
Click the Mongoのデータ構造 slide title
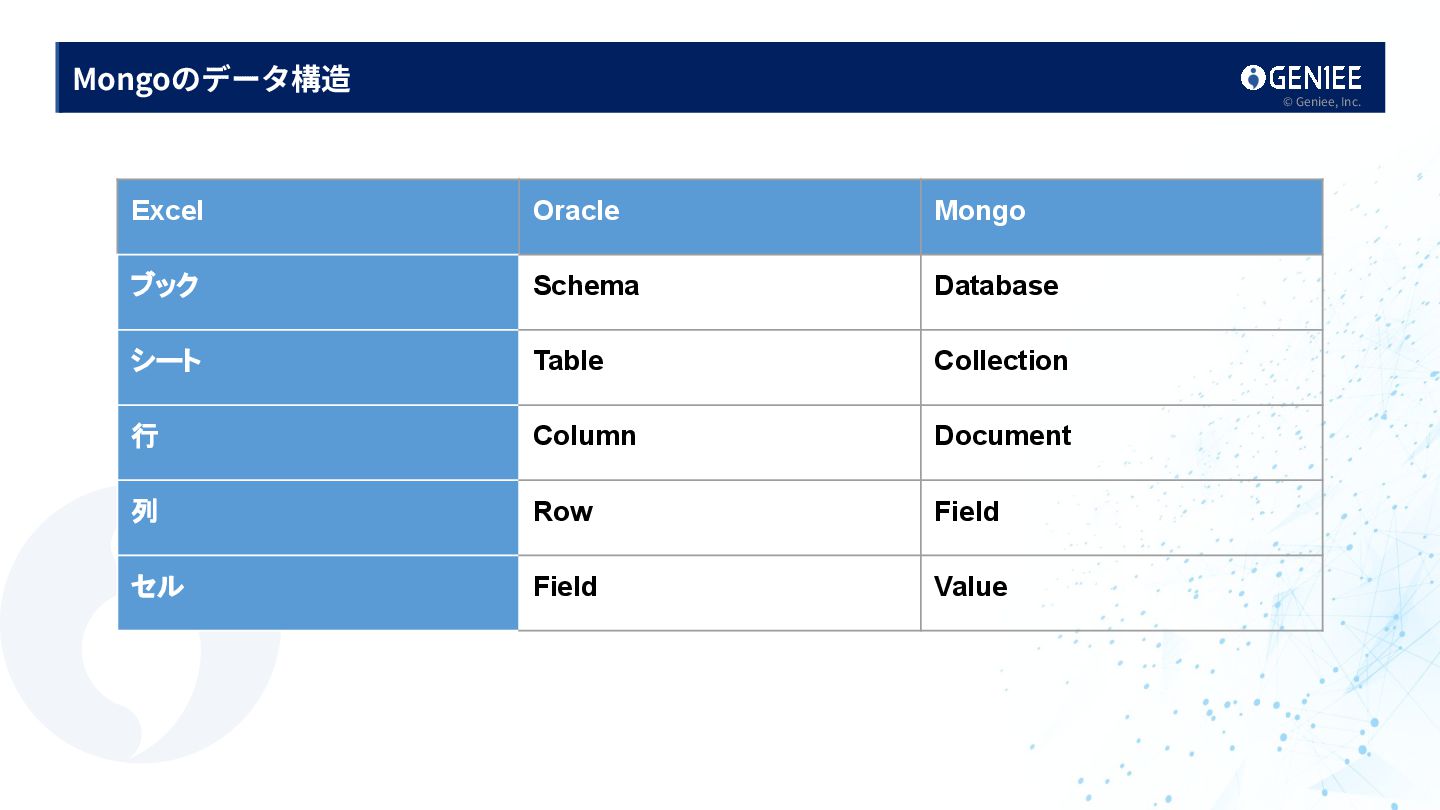[x=212, y=79]
